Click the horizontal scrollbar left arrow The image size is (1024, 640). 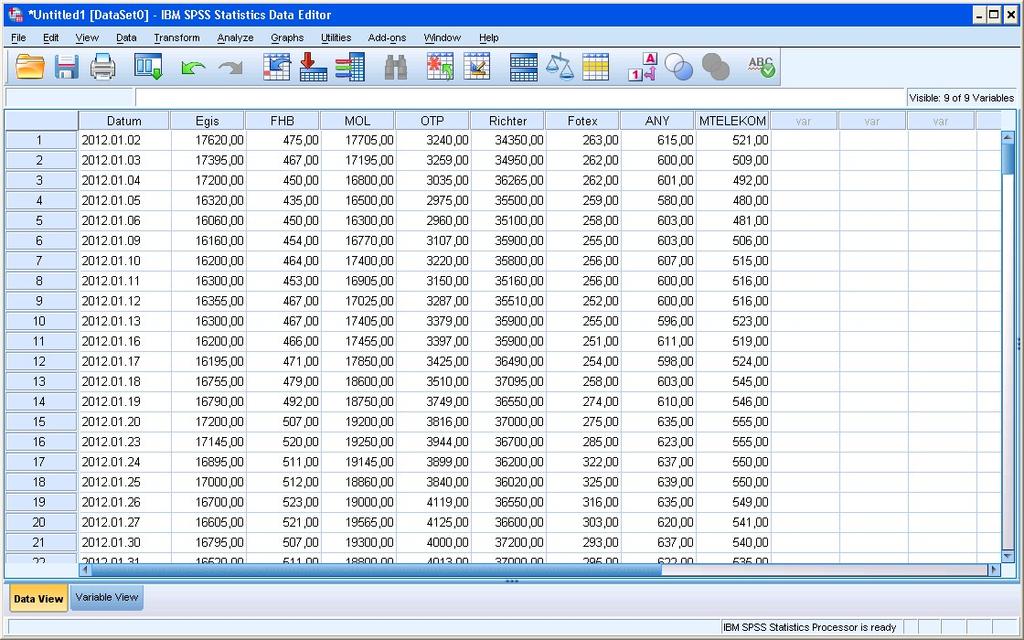coord(85,569)
